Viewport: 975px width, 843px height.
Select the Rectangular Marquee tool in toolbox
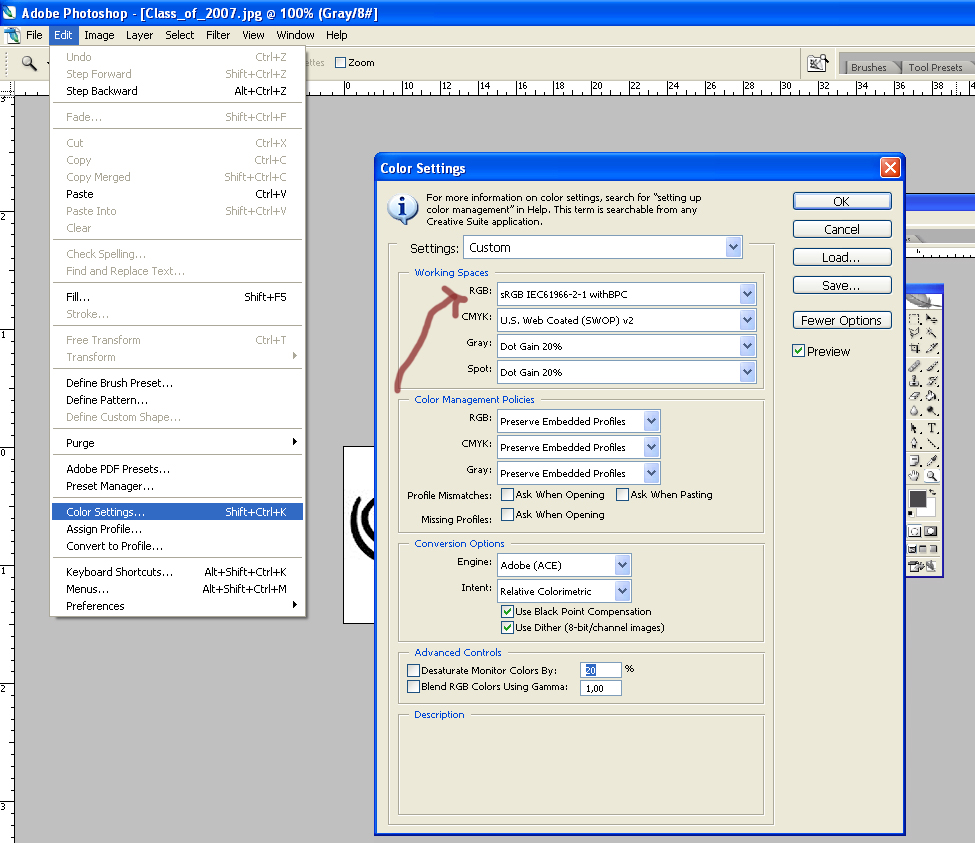[915, 319]
